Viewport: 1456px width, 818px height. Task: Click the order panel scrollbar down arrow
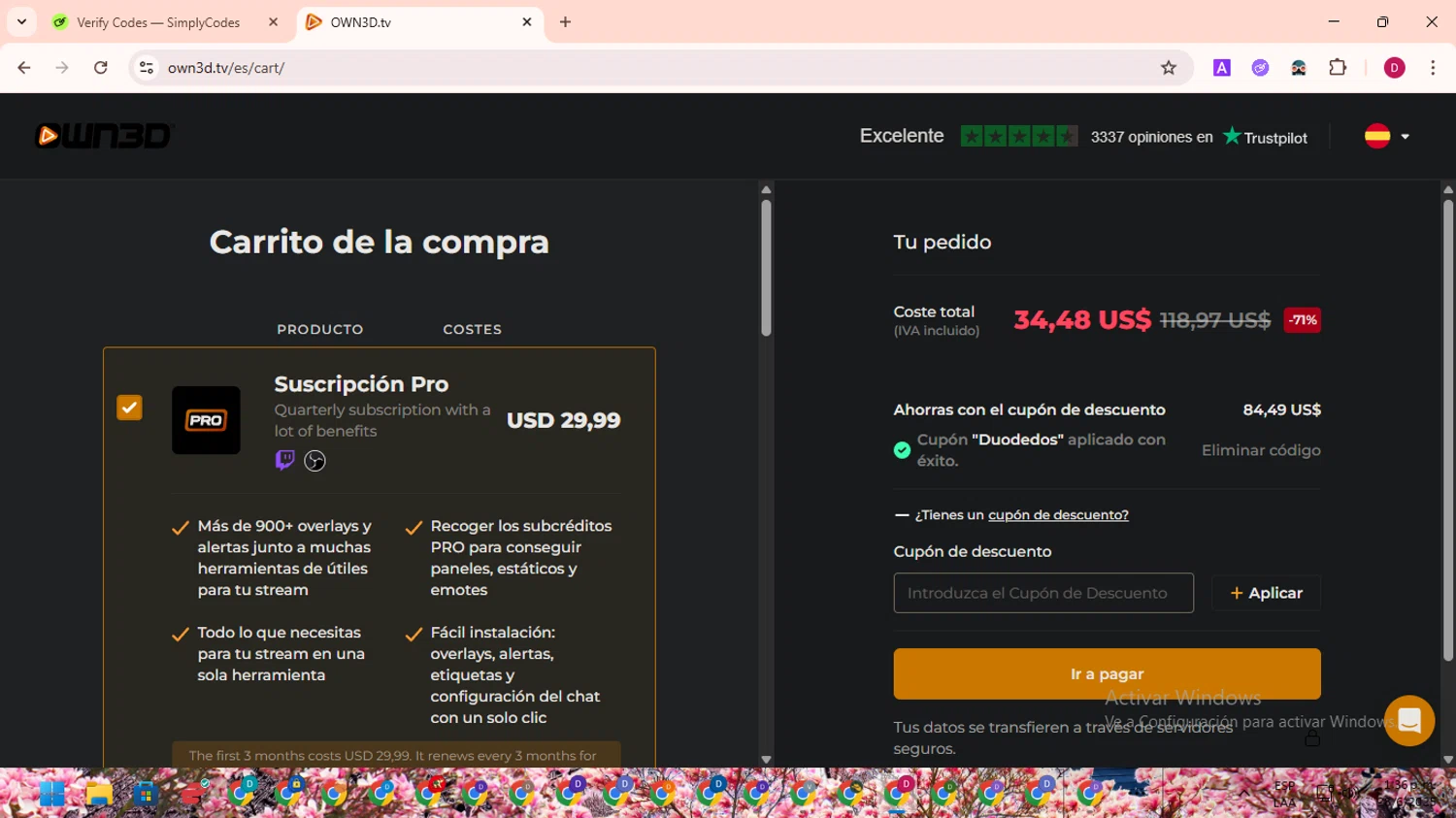point(1447,760)
